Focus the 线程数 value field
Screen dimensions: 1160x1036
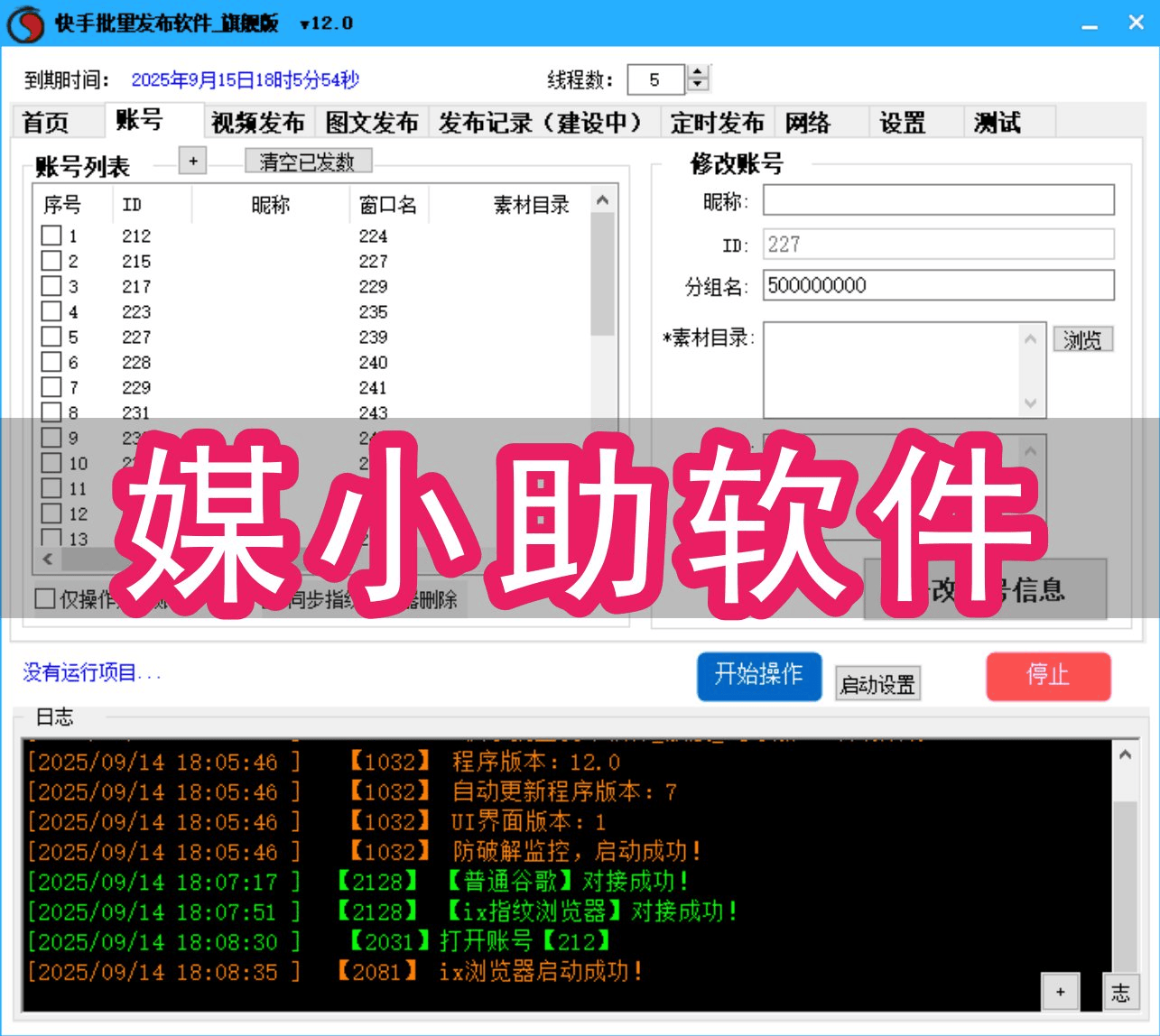click(656, 79)
